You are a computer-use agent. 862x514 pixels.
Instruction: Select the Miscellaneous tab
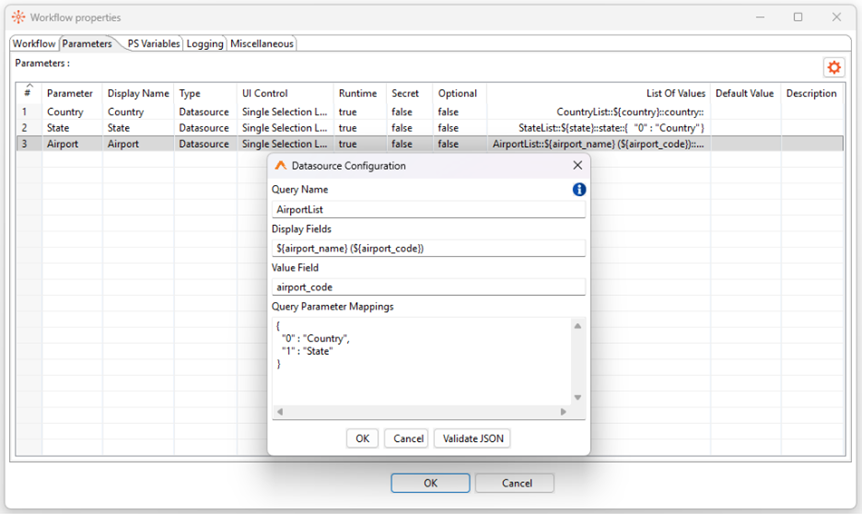click(x=262, y=44)
